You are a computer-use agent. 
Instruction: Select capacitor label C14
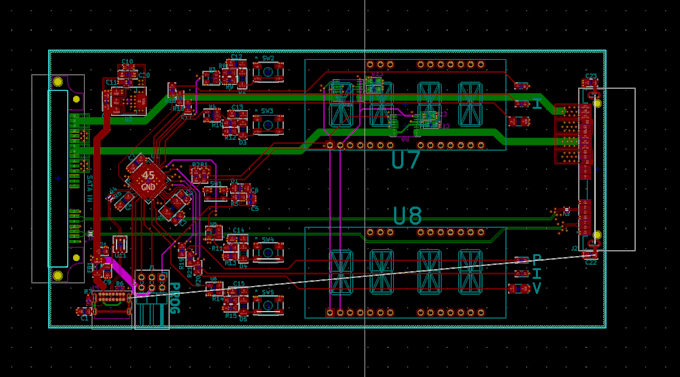click(239, 230)
